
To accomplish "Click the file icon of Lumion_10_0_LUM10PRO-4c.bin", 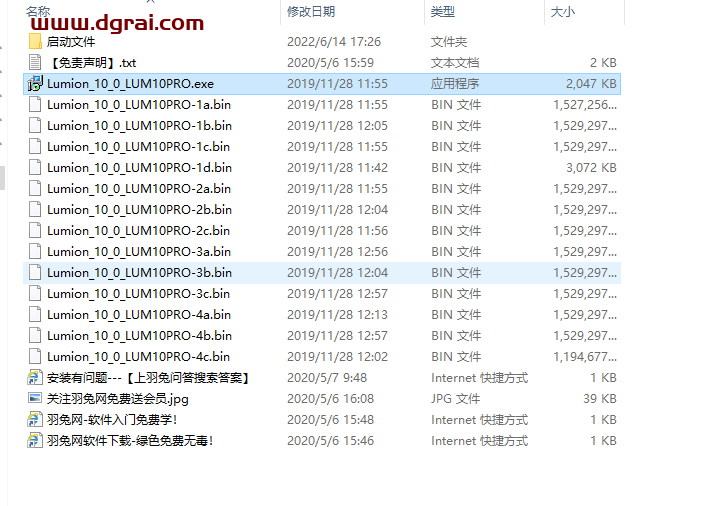I will pyautogui.click(x=35, y=357).
